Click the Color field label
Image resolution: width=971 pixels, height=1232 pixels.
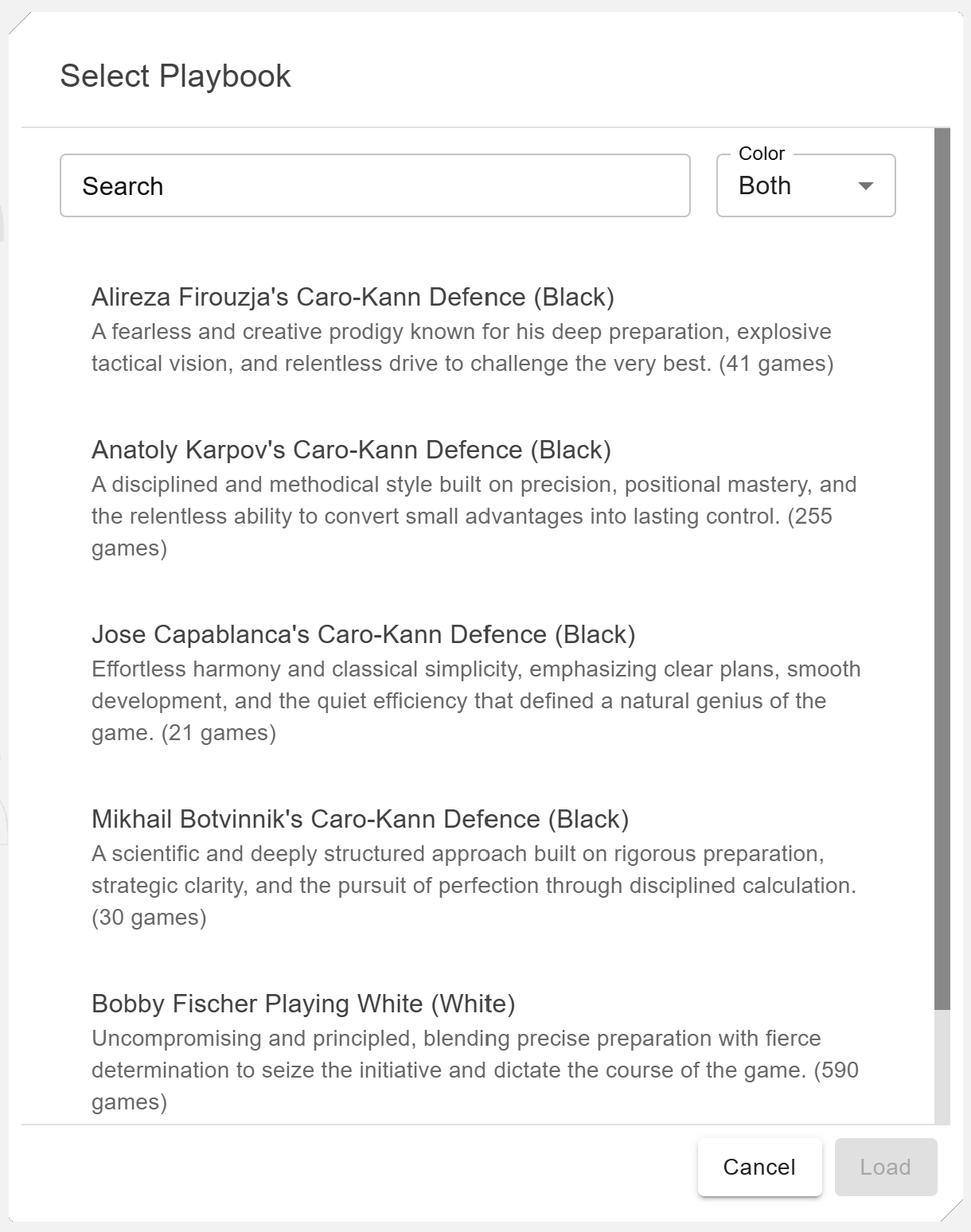pos(762,154)
